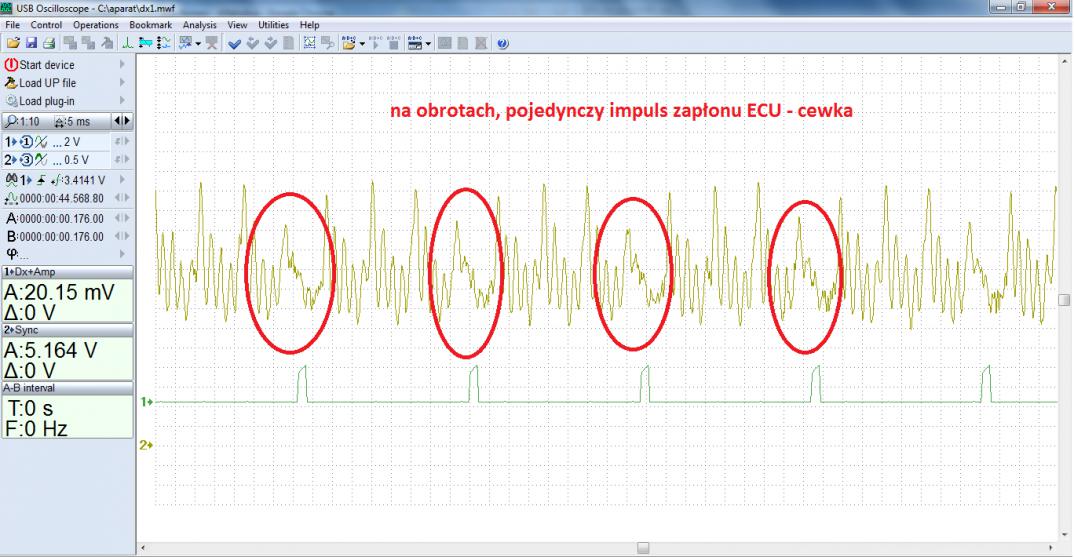This screenshot has width=1074, height=557.
Task: Click the channel 2 input selector circle icon
Action: (x=27, y=160)
